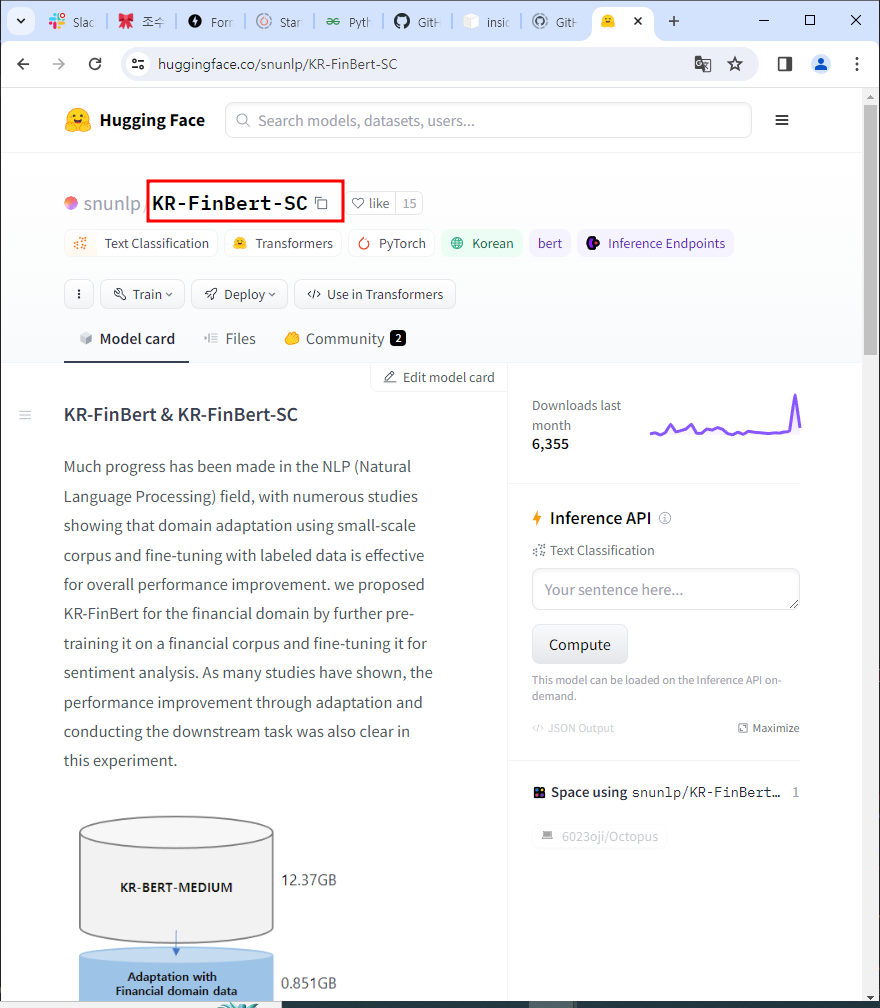Viewport: 880px width, 1008px height.
Task: Open the Transformers library tag
Action: click(x=283, y=244)
